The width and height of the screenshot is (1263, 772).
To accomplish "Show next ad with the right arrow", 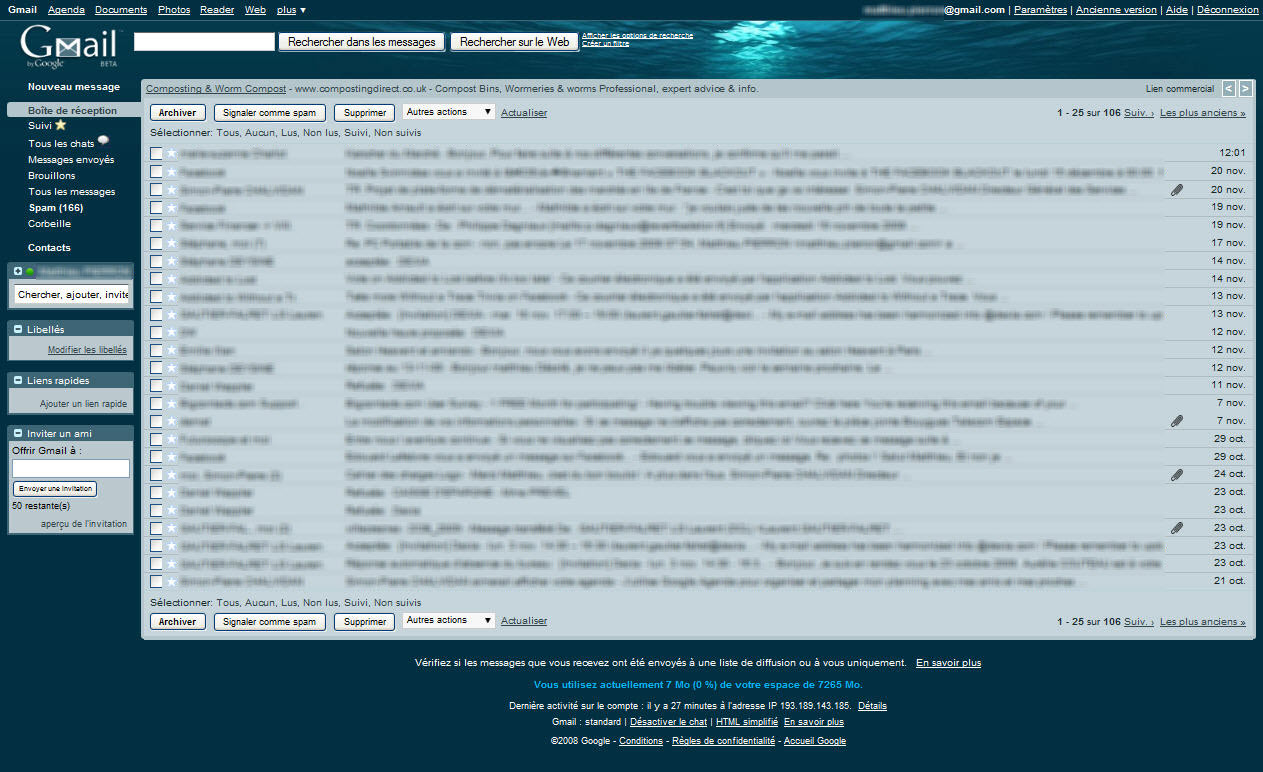I will click(x=1245, y=88).
